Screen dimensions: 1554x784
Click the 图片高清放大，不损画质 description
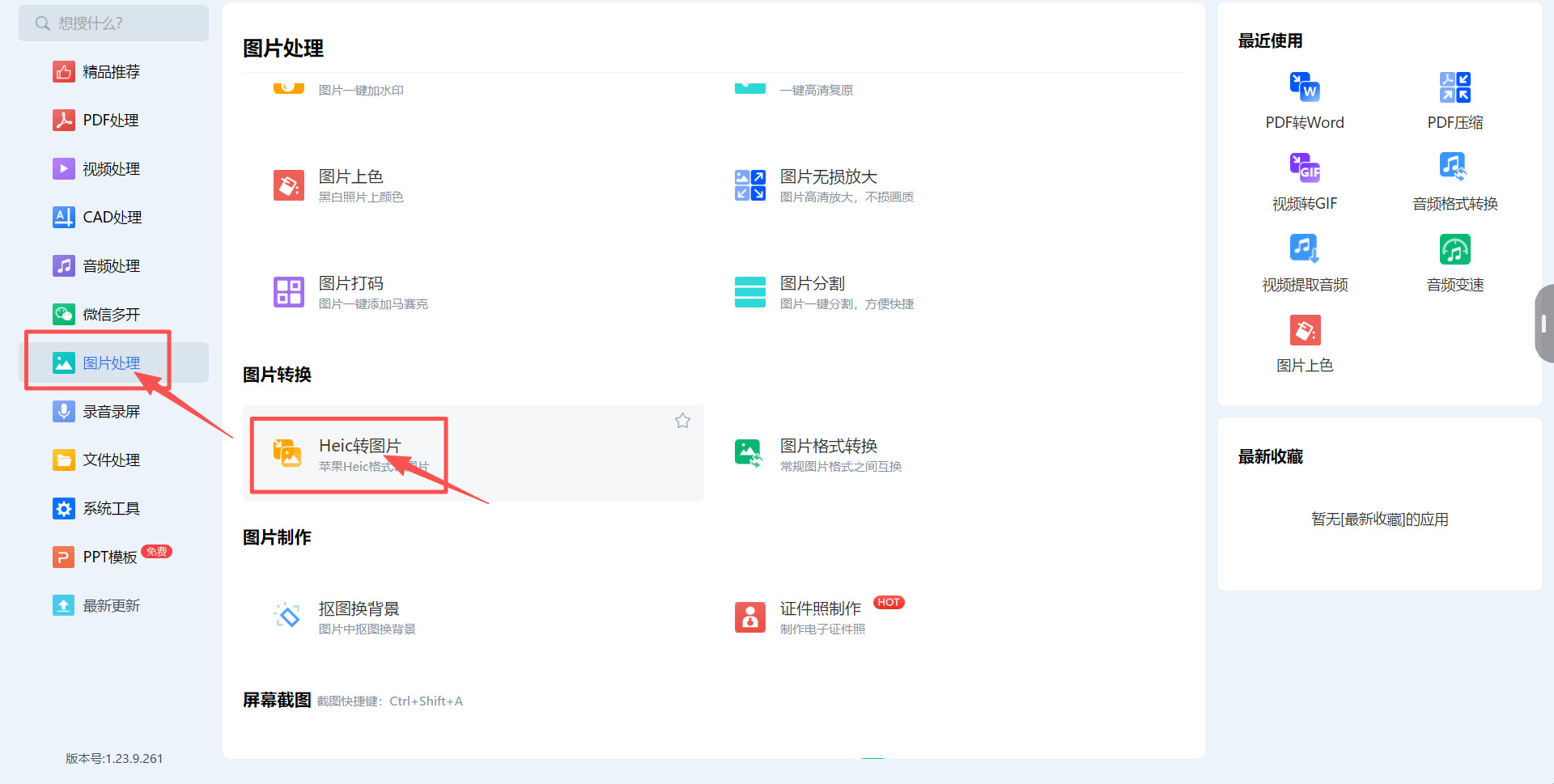point(847,197)
